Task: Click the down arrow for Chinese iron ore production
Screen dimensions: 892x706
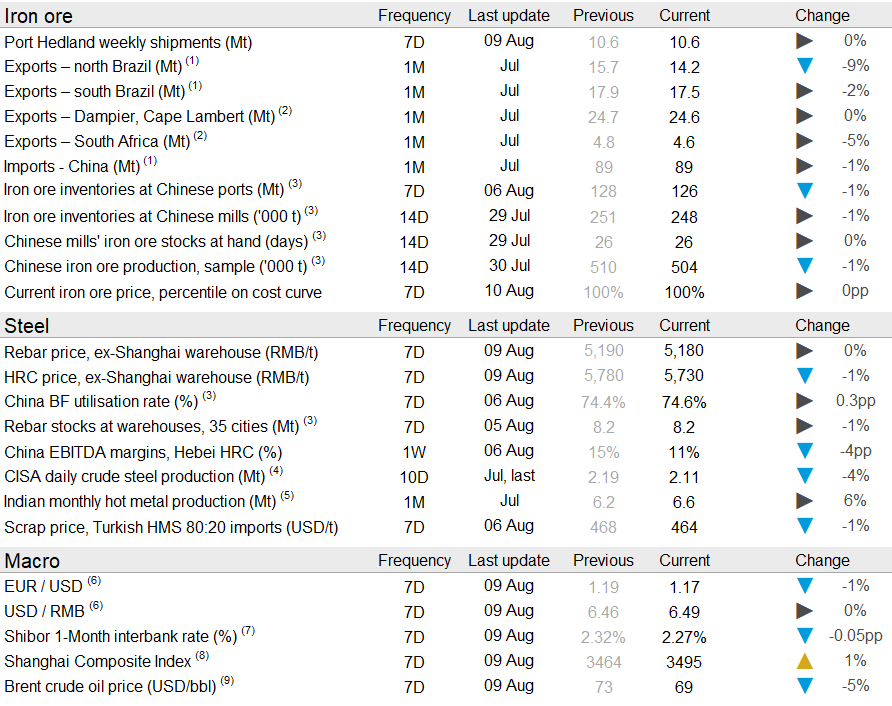Action: pos(804,266)
